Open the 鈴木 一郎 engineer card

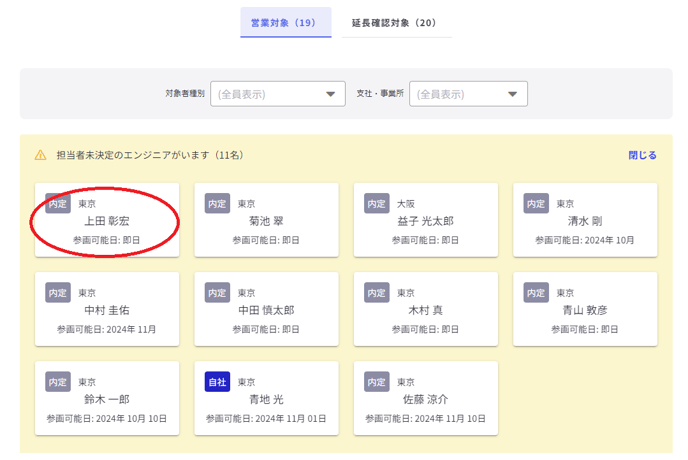(x=106, y=399)
